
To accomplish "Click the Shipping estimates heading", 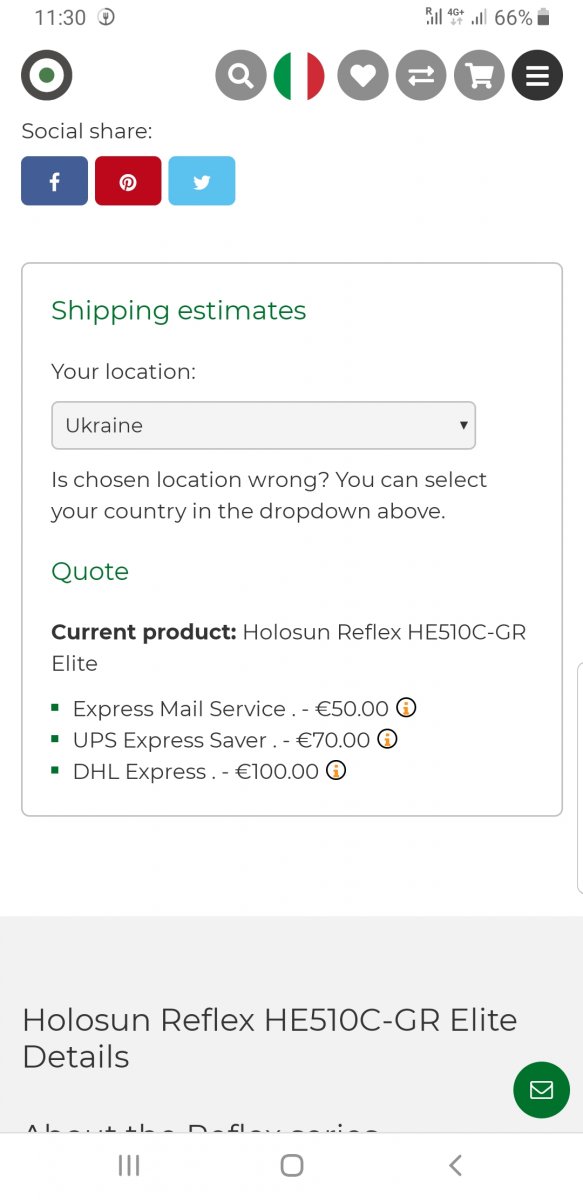I will pyautogui.click(x=179, y=311).
